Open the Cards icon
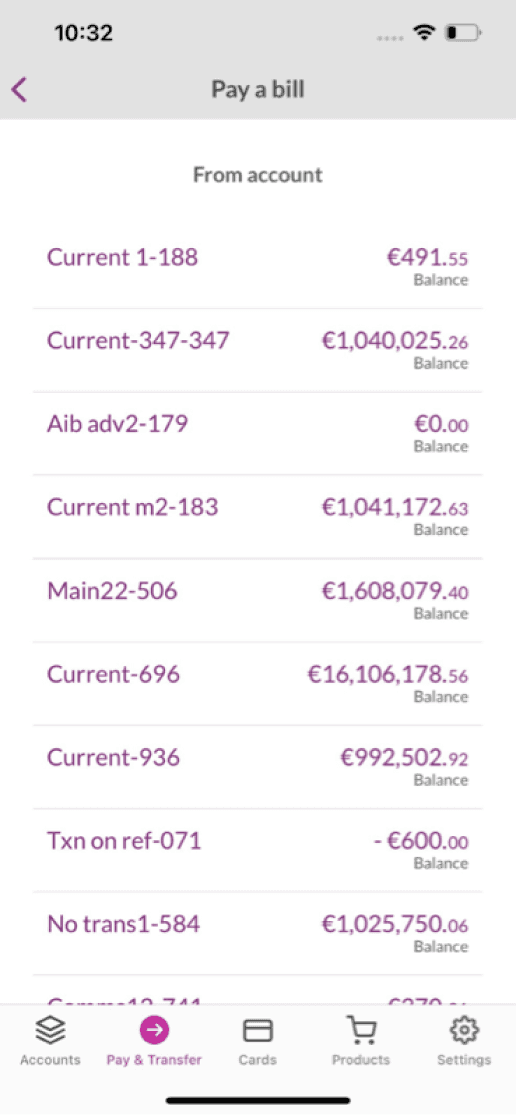This screenshot has width=516, height=1116. click(258, 1030)
